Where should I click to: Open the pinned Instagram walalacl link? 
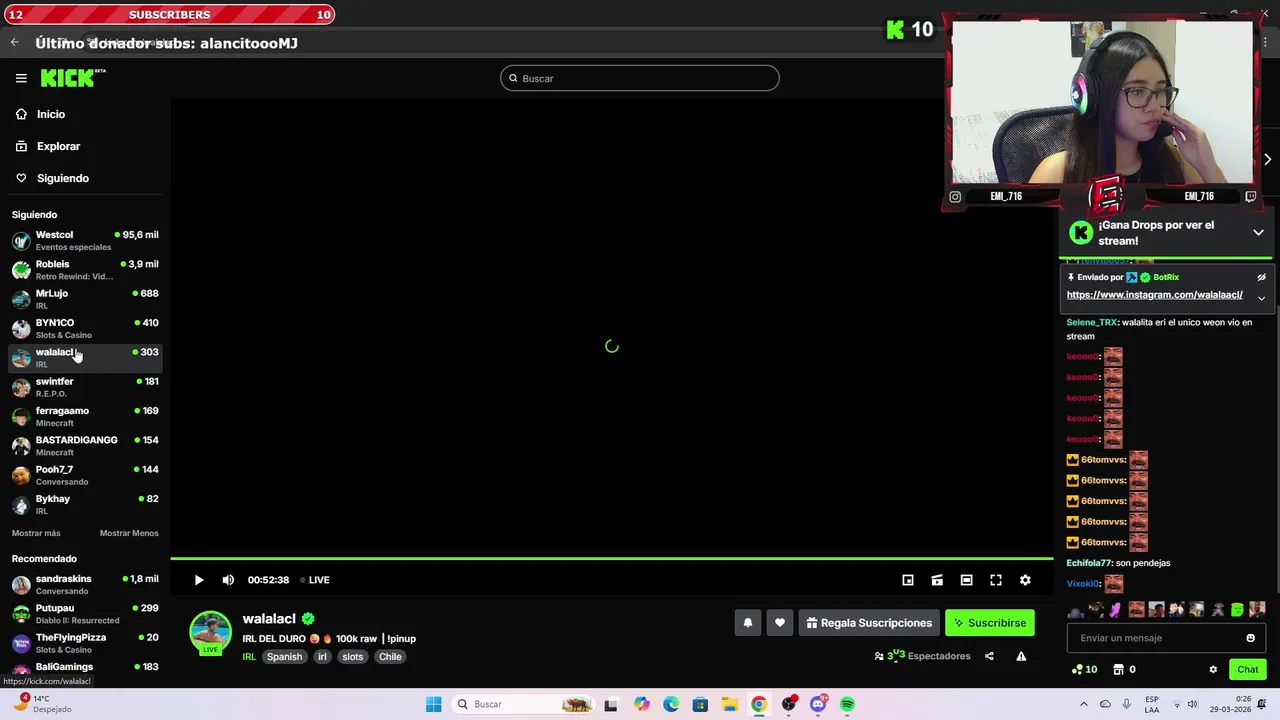(x=1154, y=295)
